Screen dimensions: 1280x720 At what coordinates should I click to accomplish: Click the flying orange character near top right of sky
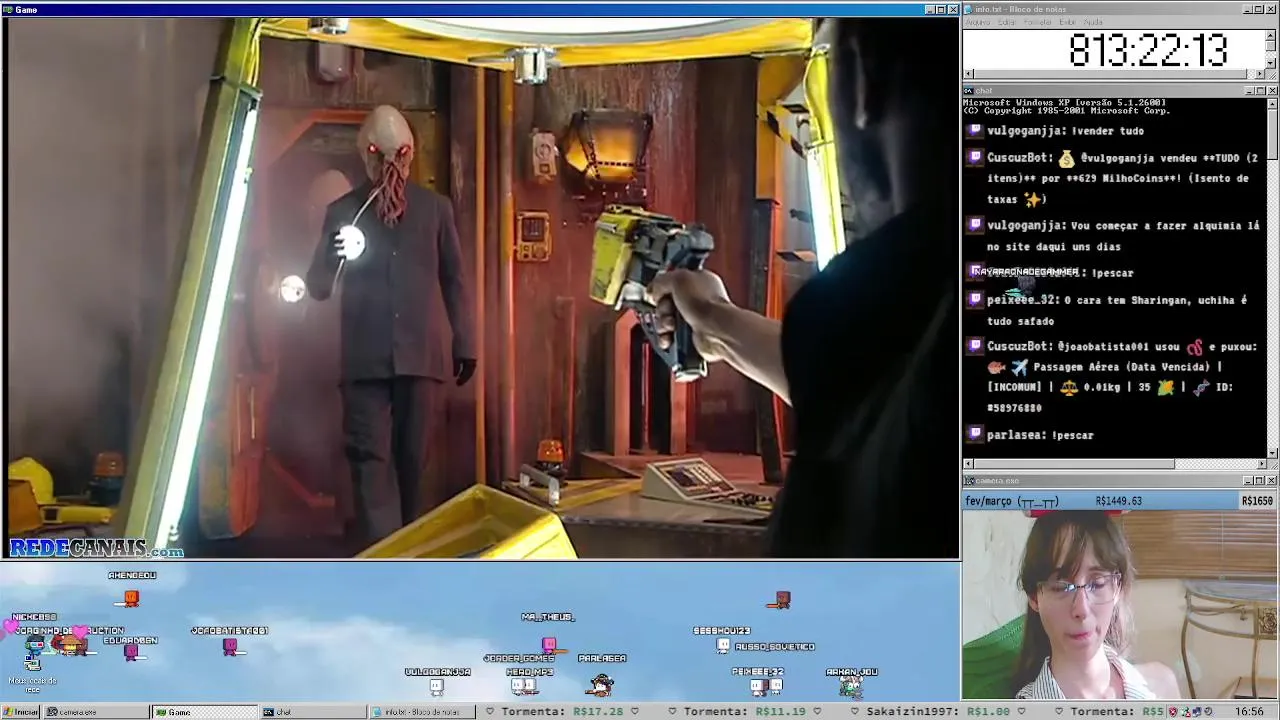[782, 600]
